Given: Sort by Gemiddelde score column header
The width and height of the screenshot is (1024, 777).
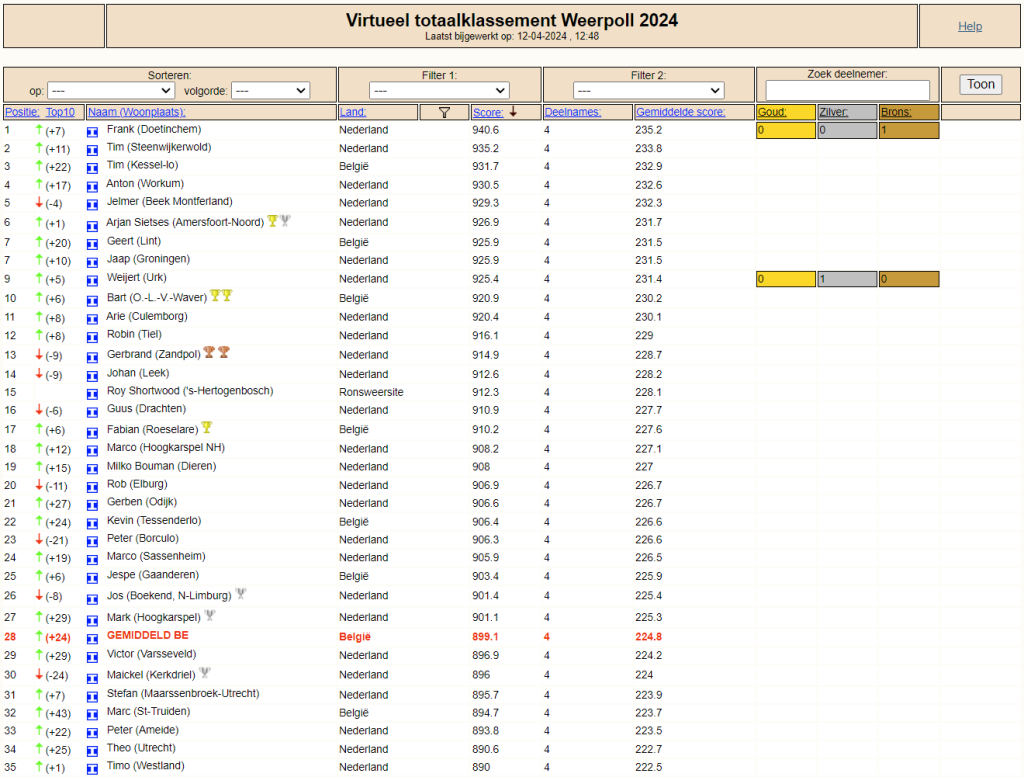Looking at the screenshot, I should click(680, 112).
